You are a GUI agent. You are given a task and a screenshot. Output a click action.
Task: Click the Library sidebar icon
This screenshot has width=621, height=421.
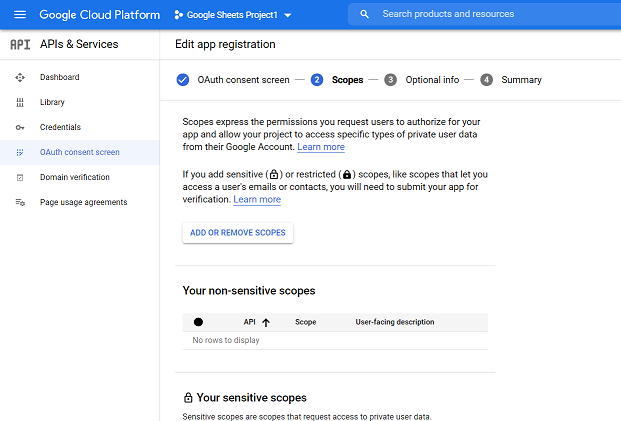click(x=20, y=102)
